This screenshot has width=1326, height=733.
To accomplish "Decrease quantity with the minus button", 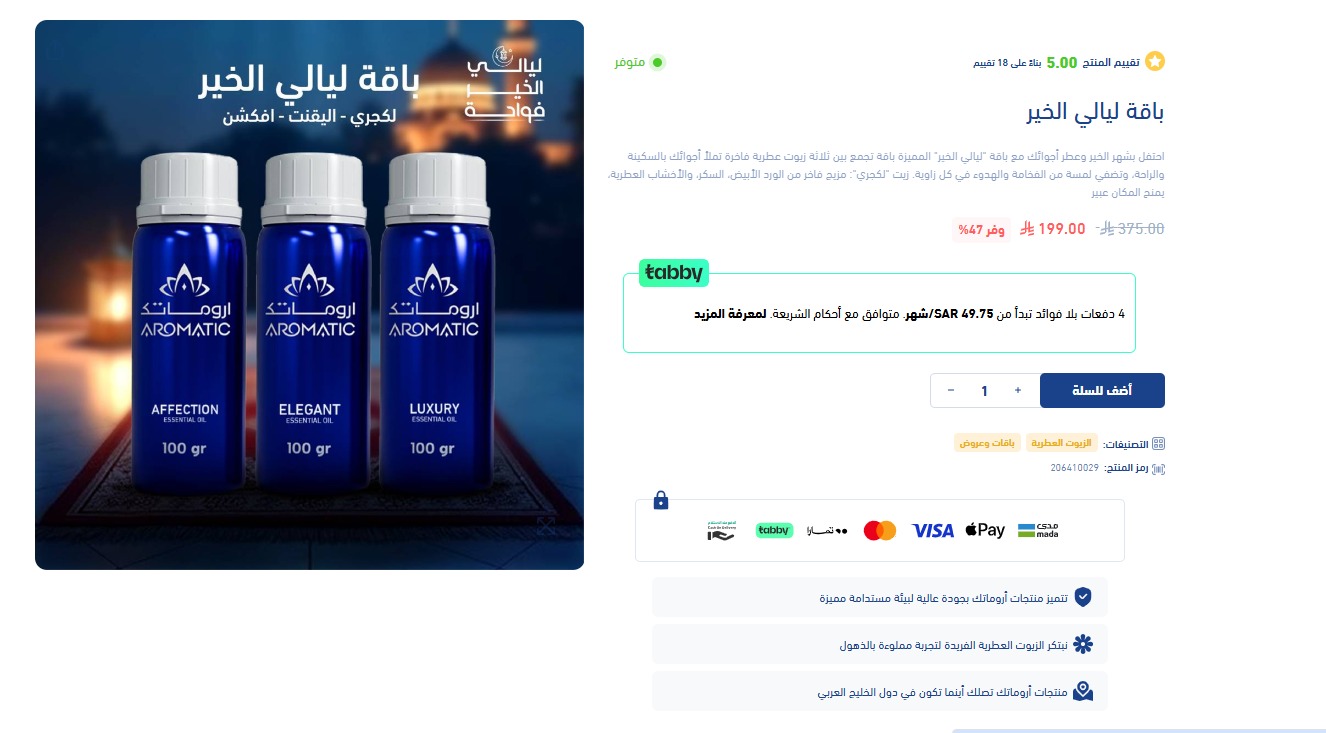I will pos(951,391).
